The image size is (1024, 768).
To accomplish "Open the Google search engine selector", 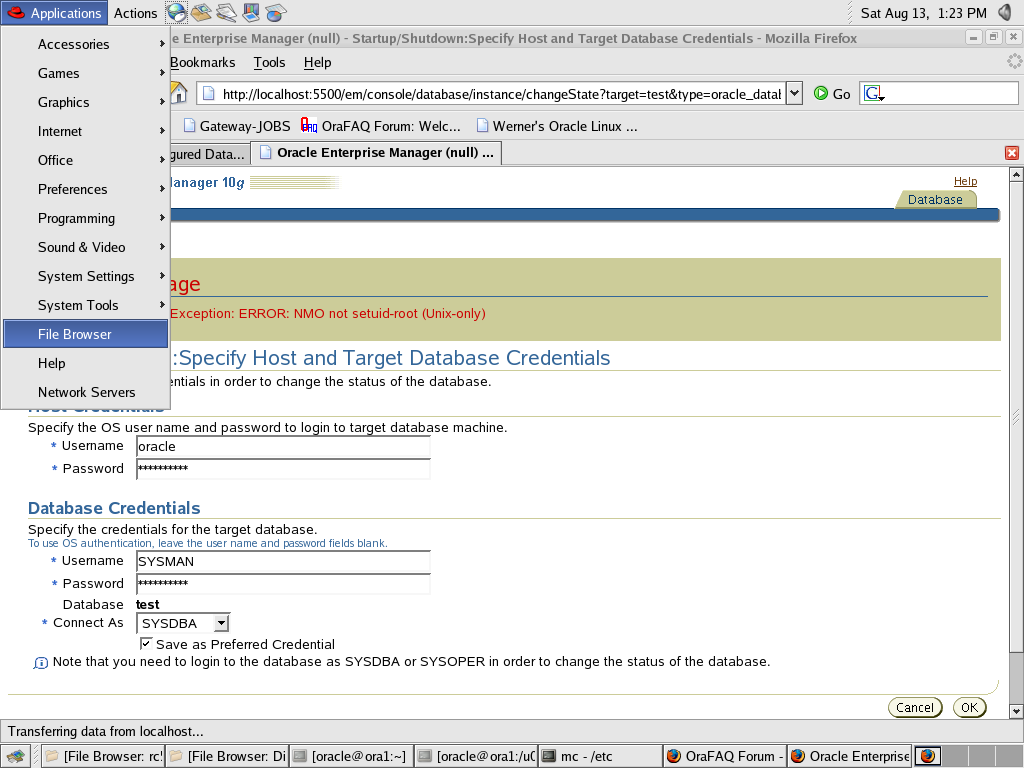I will click(874, 94).
